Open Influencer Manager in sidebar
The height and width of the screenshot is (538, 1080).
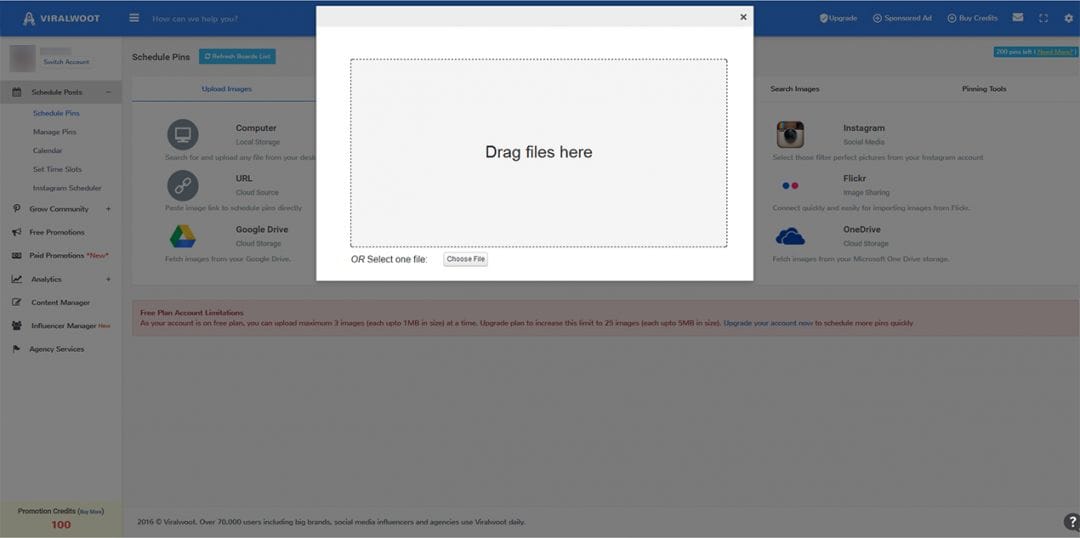pos(70,326)
